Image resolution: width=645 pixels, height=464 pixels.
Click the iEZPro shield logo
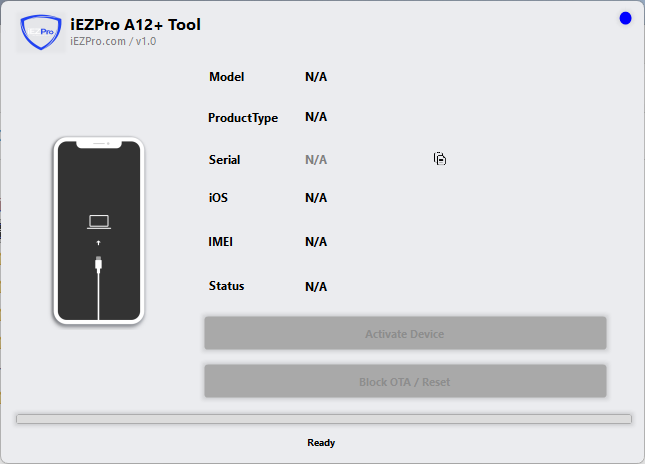[39, 32]
